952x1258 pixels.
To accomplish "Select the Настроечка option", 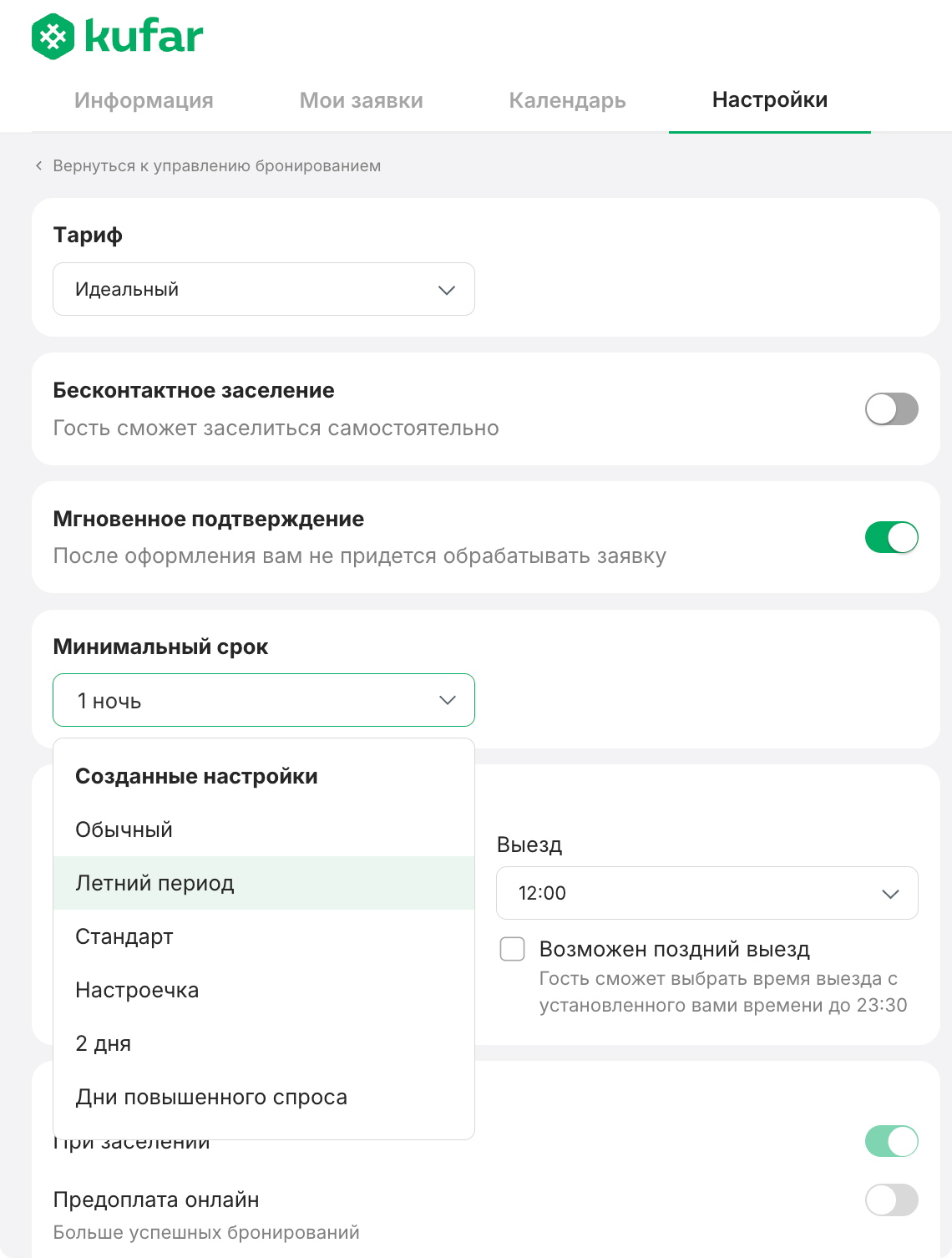I will [x=137, y=990].
